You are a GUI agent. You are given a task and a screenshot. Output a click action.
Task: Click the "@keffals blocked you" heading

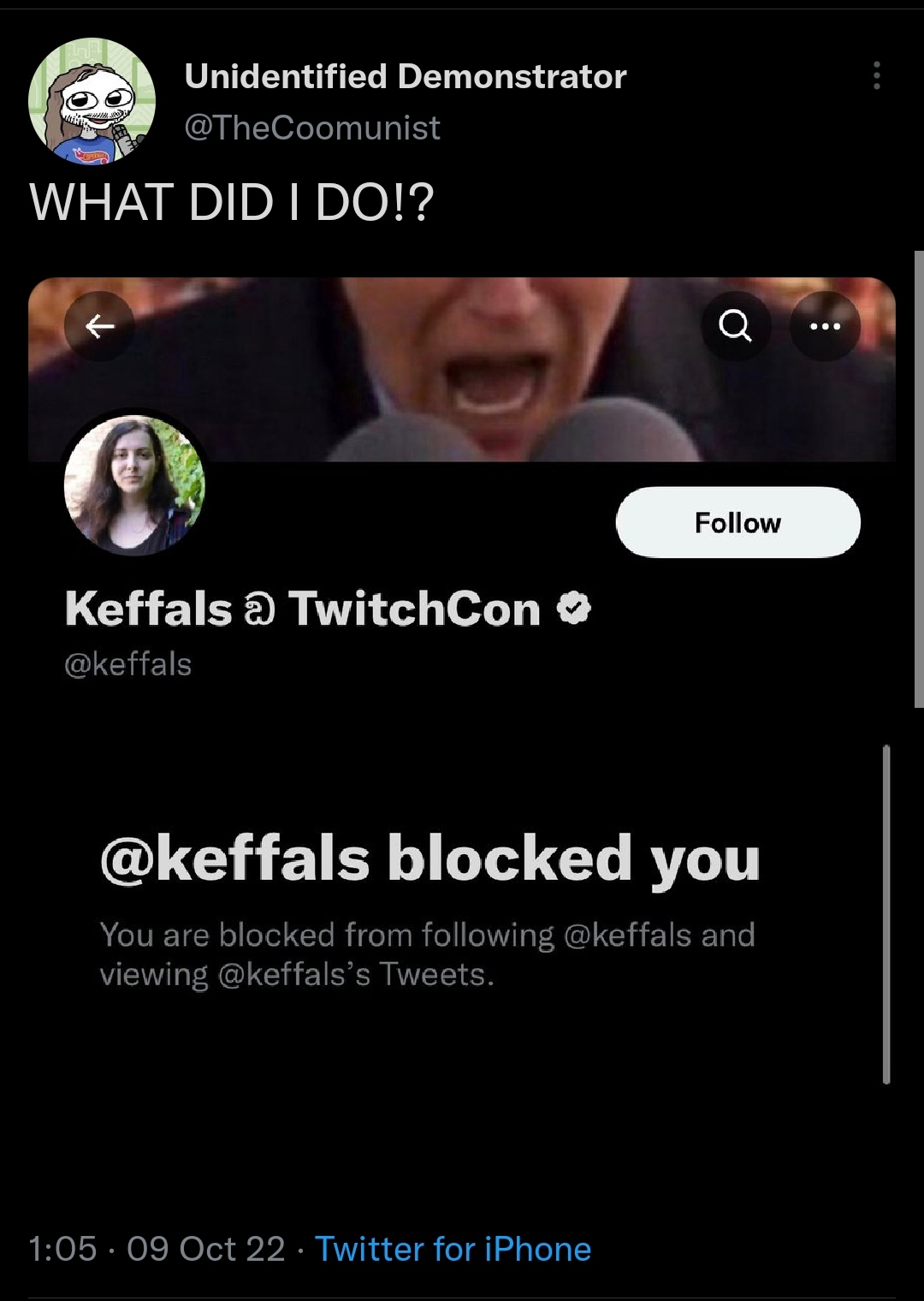click(x=430, y=858)
